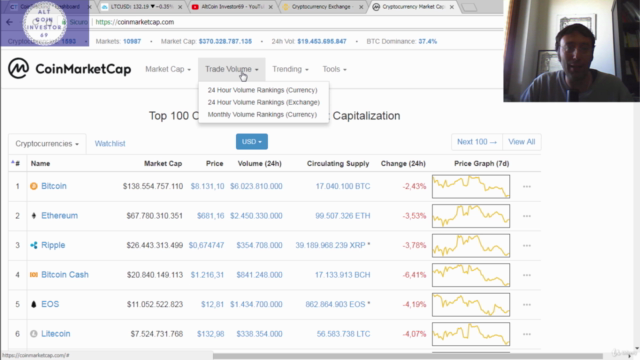The image size is (640, 360).
Task: Open the Bitcoin Cash coin page link
Action: tap(65, 275)
